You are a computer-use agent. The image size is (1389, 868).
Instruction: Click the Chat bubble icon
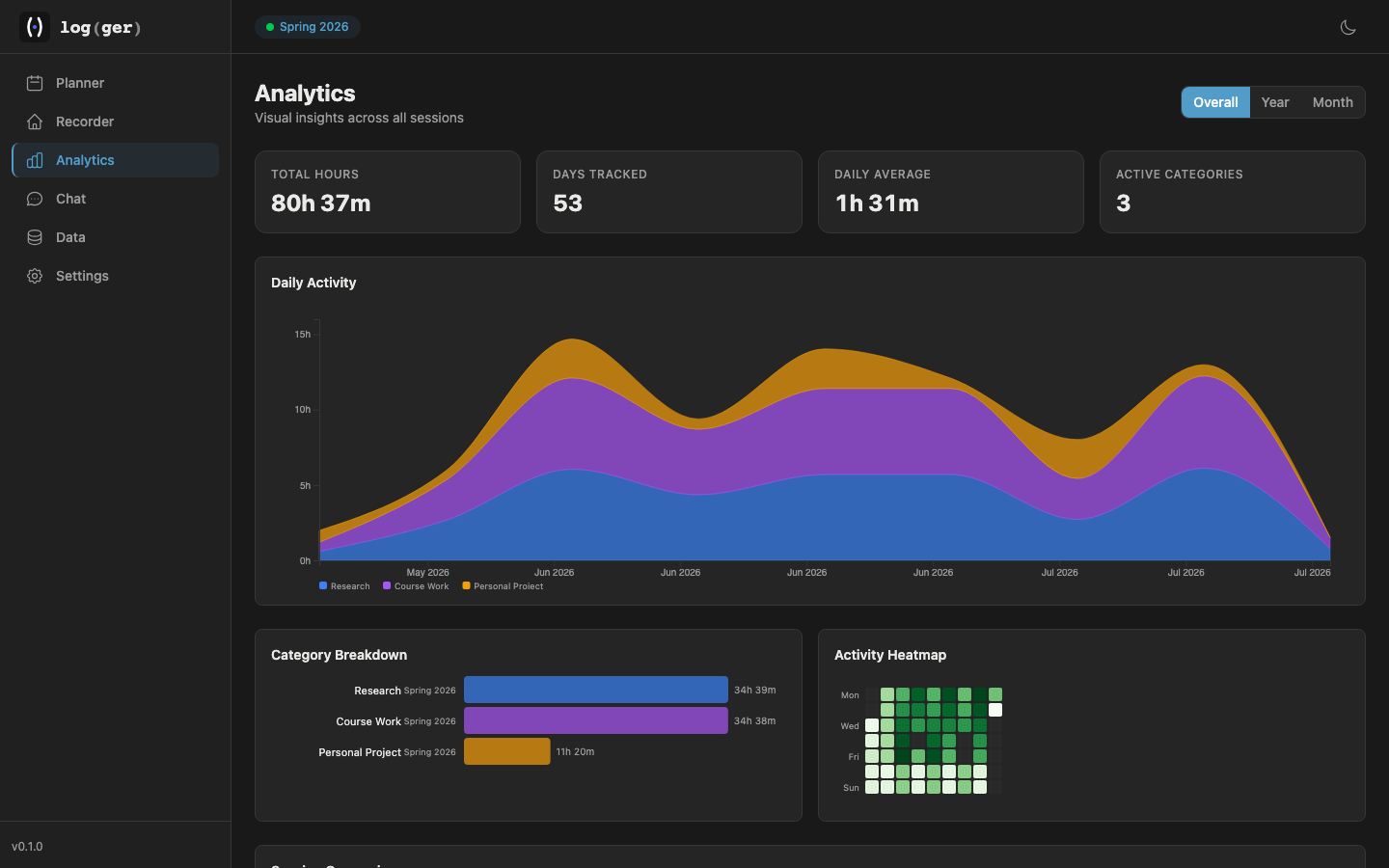coord(35,199)
